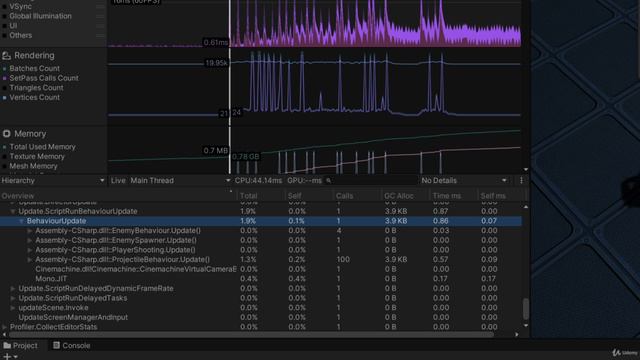Toggle UI category in CPU chart
This screenshot has height=360, width=640.
[x=4, y=26]
